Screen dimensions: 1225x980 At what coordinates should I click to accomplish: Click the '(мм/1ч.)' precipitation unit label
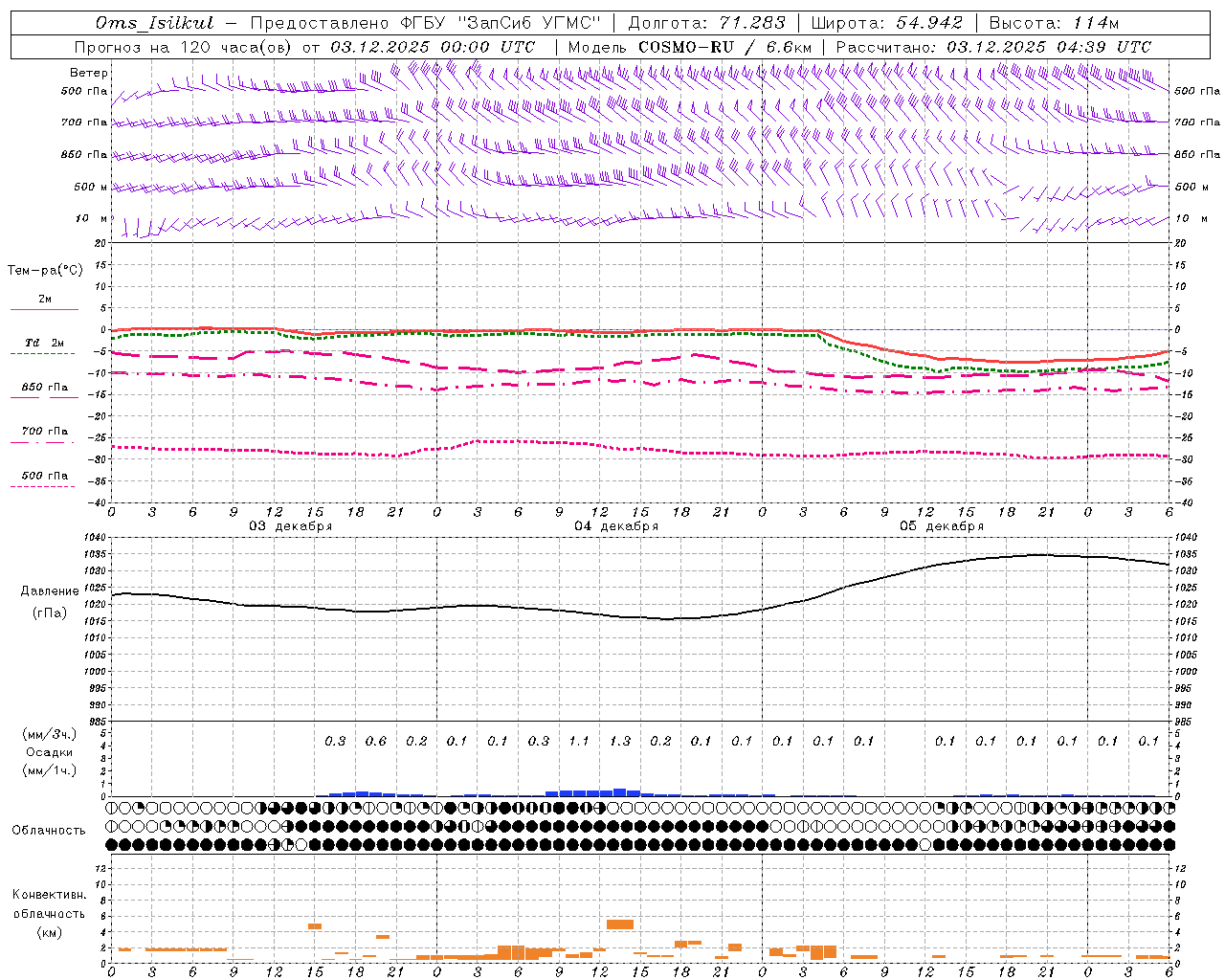click(x=50, y=770)
